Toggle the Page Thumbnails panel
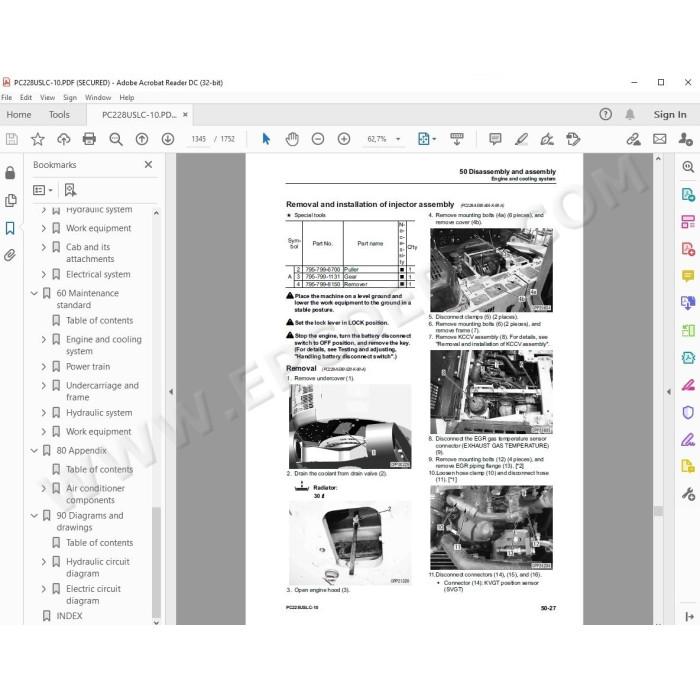 tap(10, 200)
